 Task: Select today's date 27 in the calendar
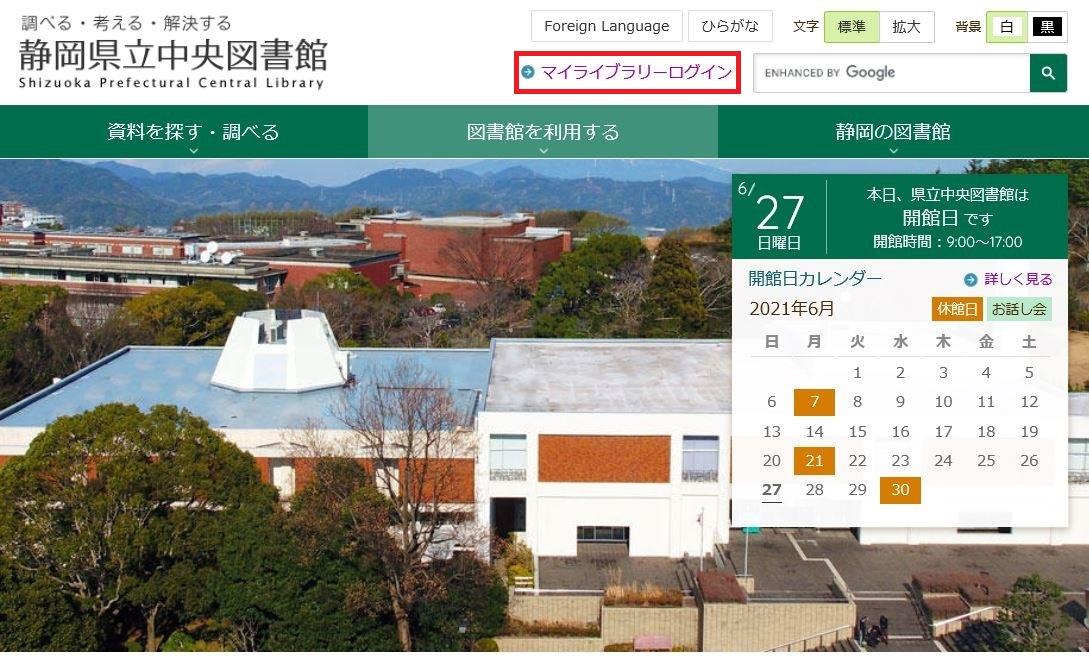(x=772, y=490)
